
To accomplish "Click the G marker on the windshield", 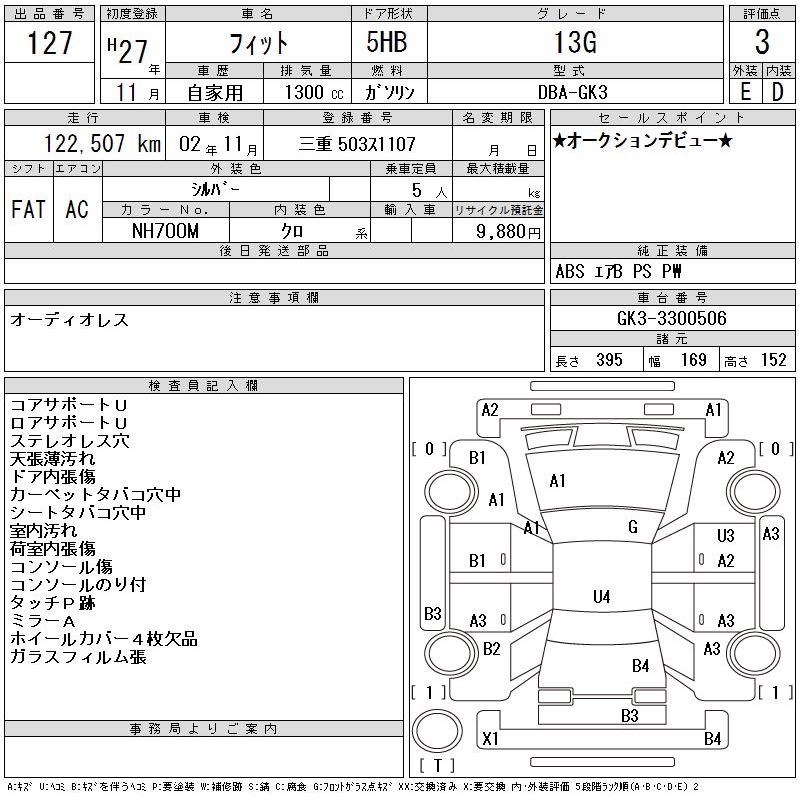I will 632,527.
